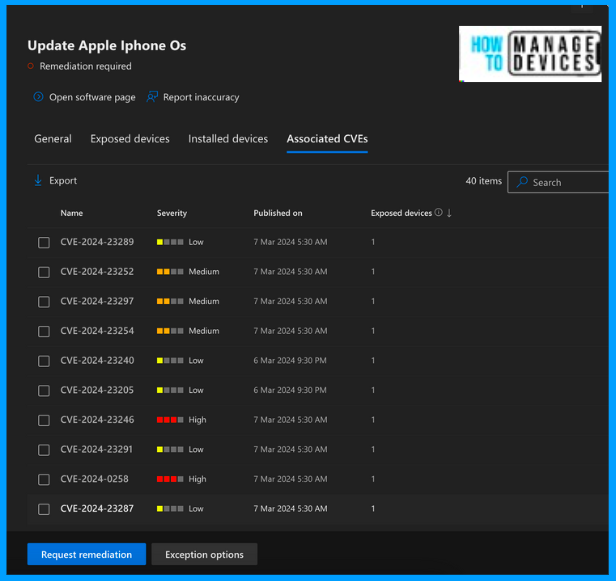Click CVE-2024-23287 name
Screen dimensions: 616x581
97,508
